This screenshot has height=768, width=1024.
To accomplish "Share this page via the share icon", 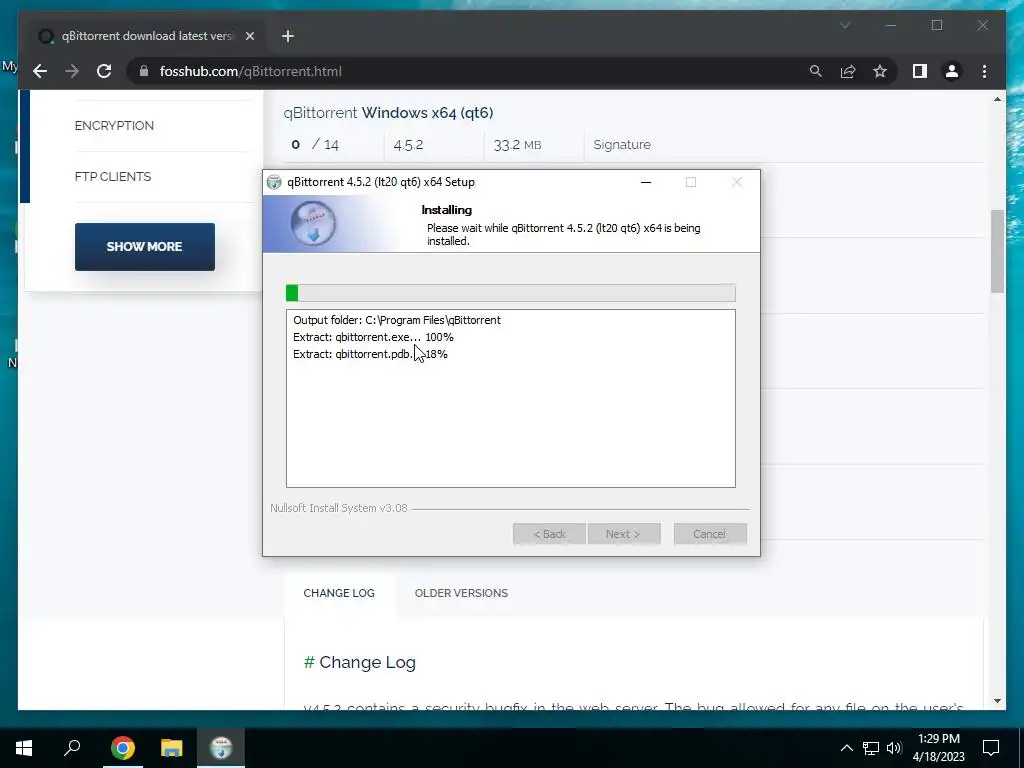I will (848, 71).
